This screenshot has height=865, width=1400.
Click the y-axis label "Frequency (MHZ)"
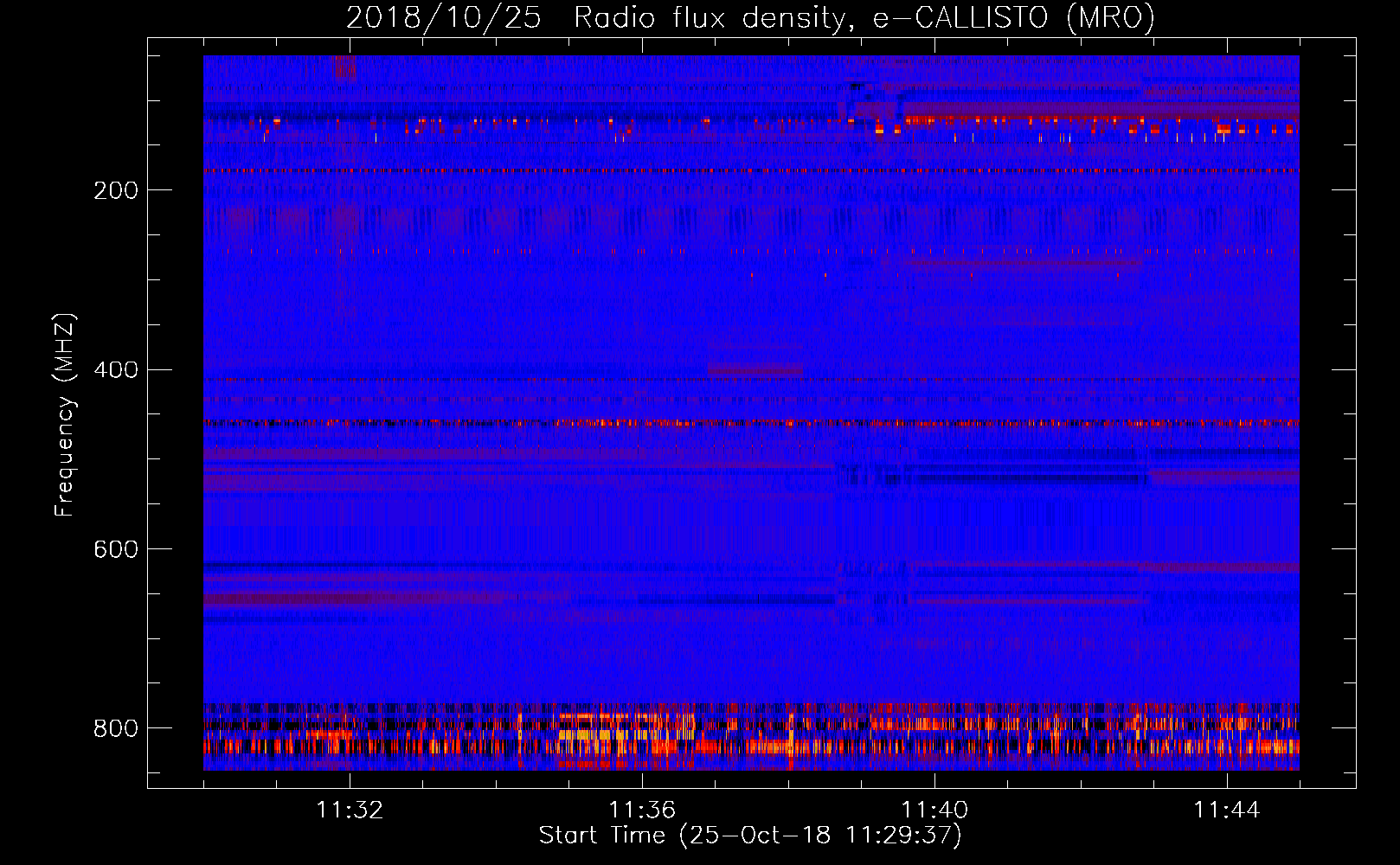tap(64, 414)
